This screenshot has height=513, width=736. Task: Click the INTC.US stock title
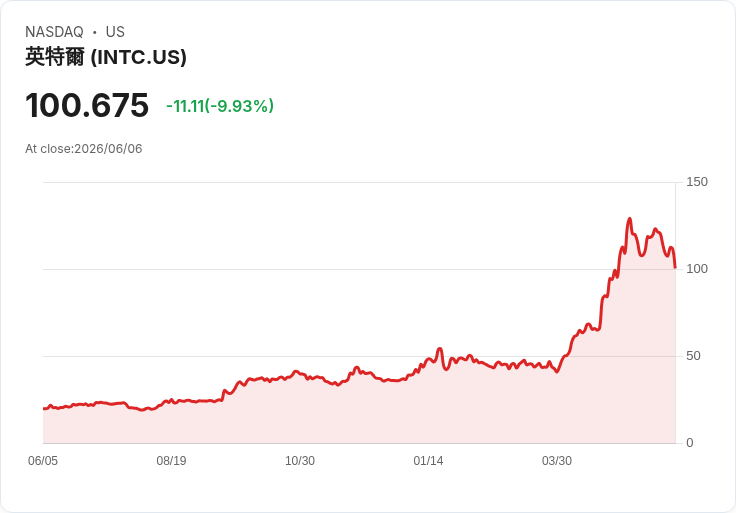click(106, 57)
